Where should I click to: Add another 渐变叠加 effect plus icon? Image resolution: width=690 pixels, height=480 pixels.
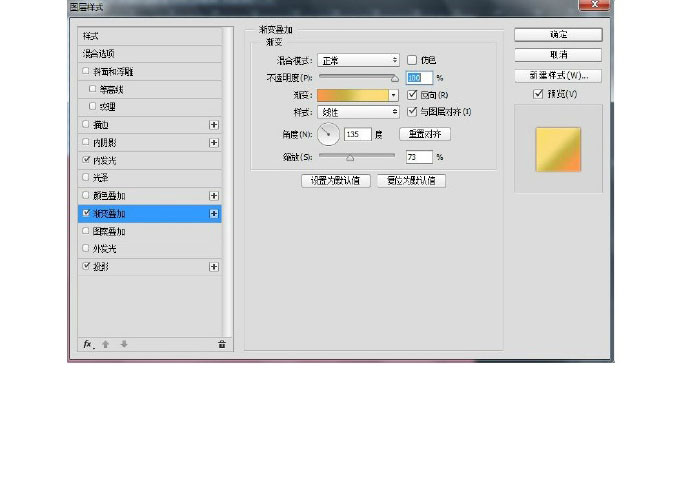pos(214,214)
